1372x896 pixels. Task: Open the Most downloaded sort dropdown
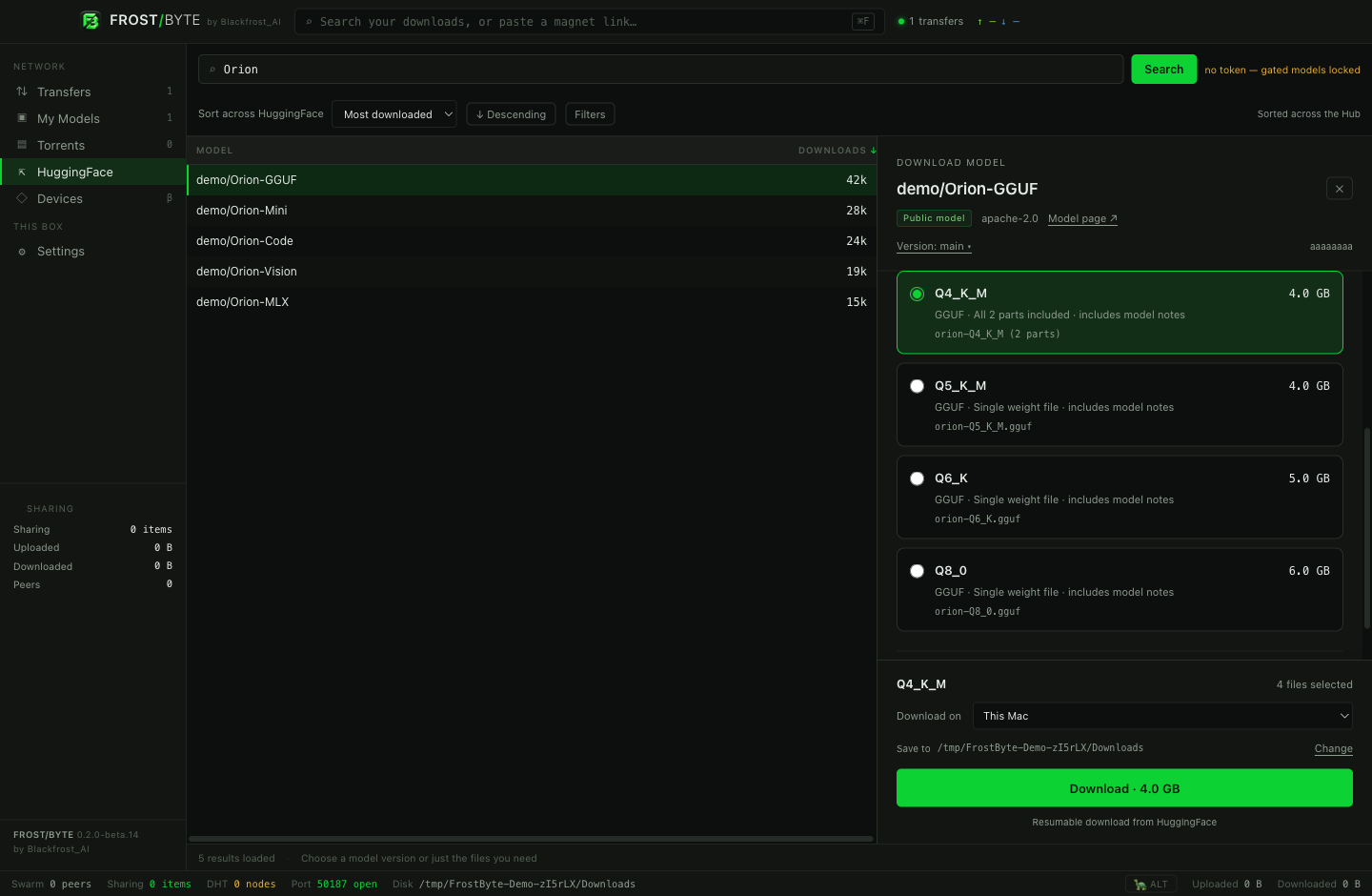394,114
